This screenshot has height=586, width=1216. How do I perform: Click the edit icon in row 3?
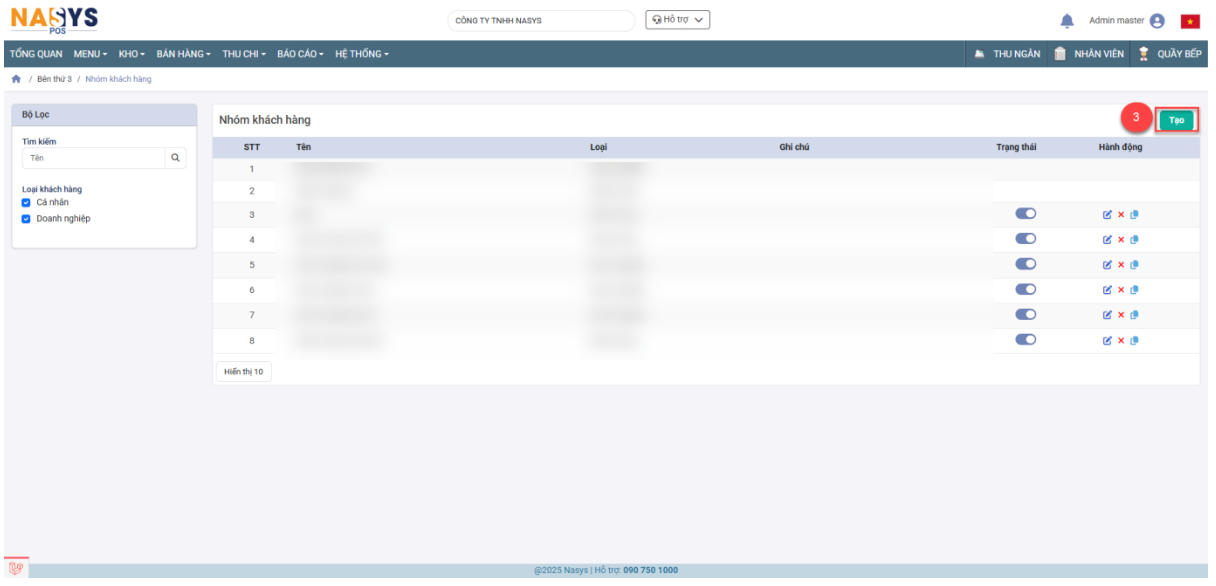pyautogui.click(x=1107, y=214)
